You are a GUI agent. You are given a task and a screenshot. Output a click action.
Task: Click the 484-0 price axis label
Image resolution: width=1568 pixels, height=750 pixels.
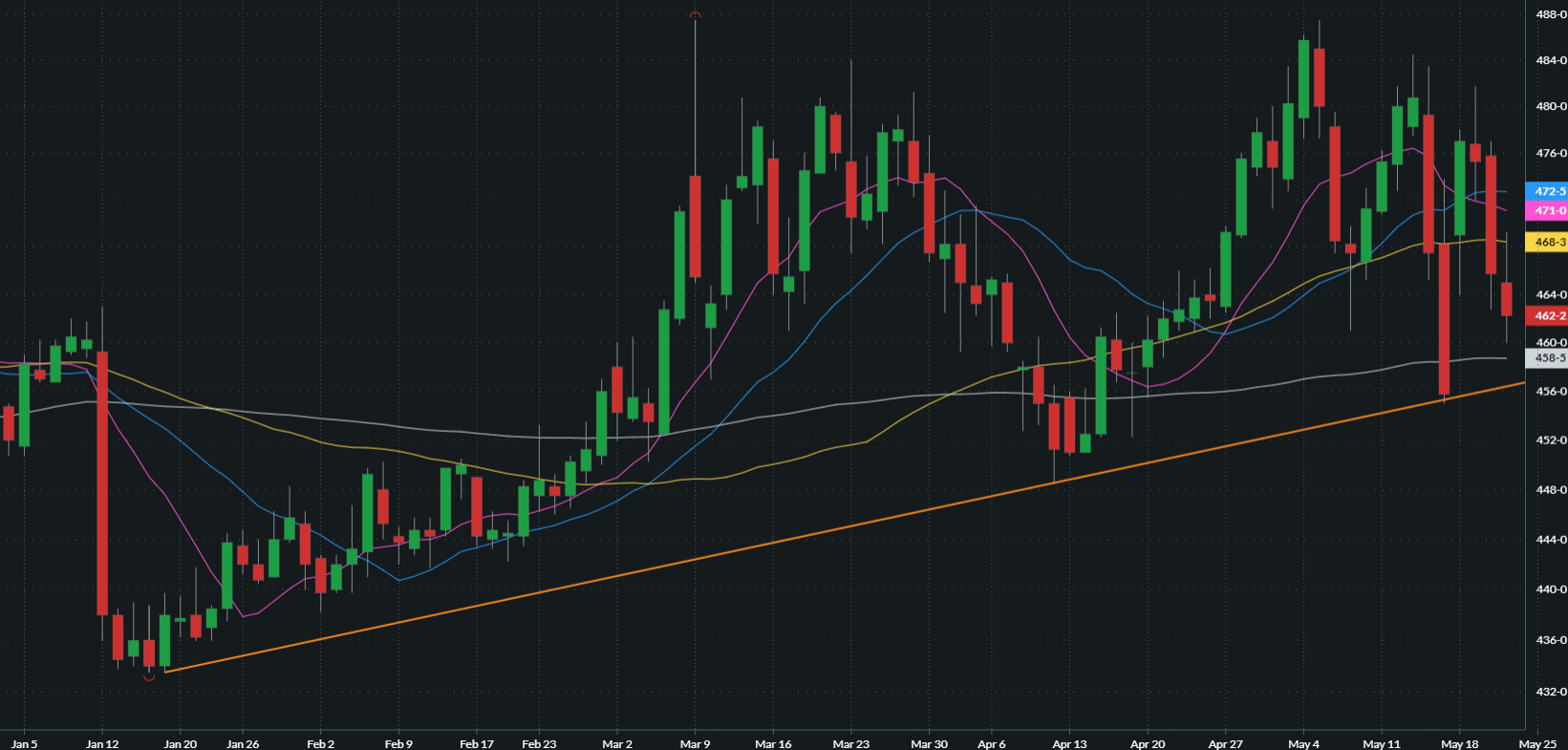point(1551,60)
